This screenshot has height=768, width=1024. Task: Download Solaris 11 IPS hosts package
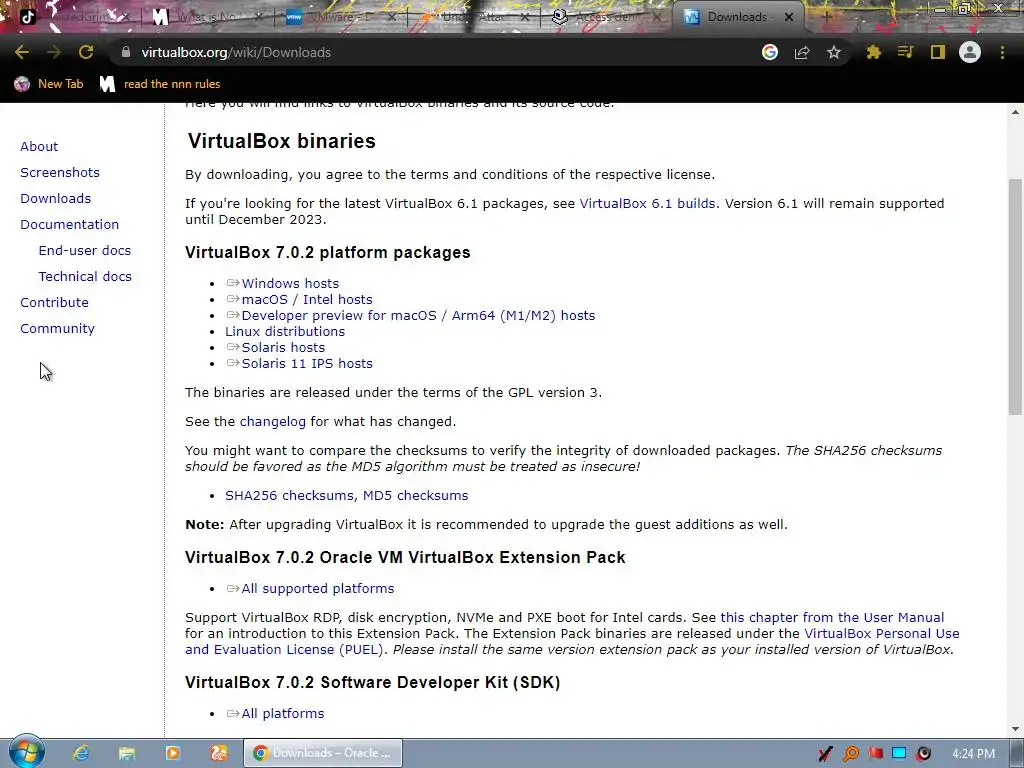pyautogui.click(x=307, y=364)
